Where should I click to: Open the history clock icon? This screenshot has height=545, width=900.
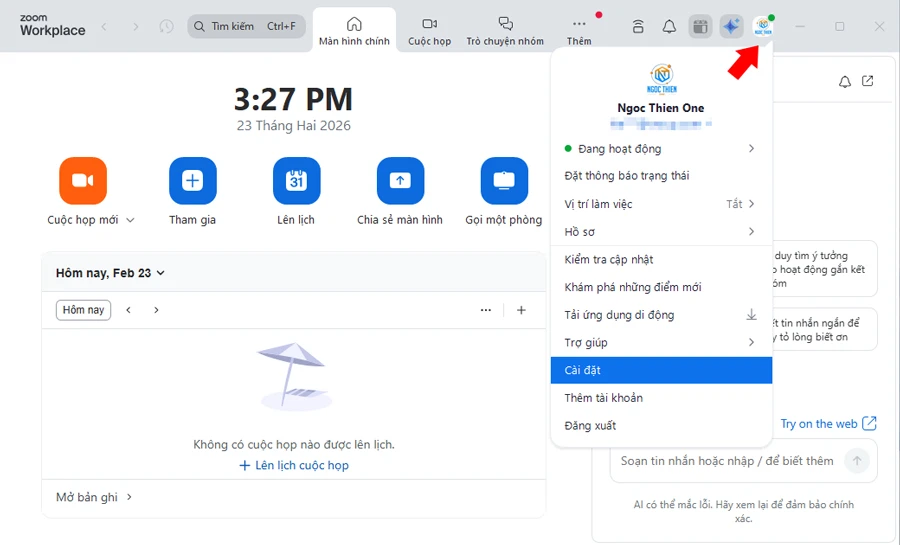pyautogui.click(x=166, y=27)
